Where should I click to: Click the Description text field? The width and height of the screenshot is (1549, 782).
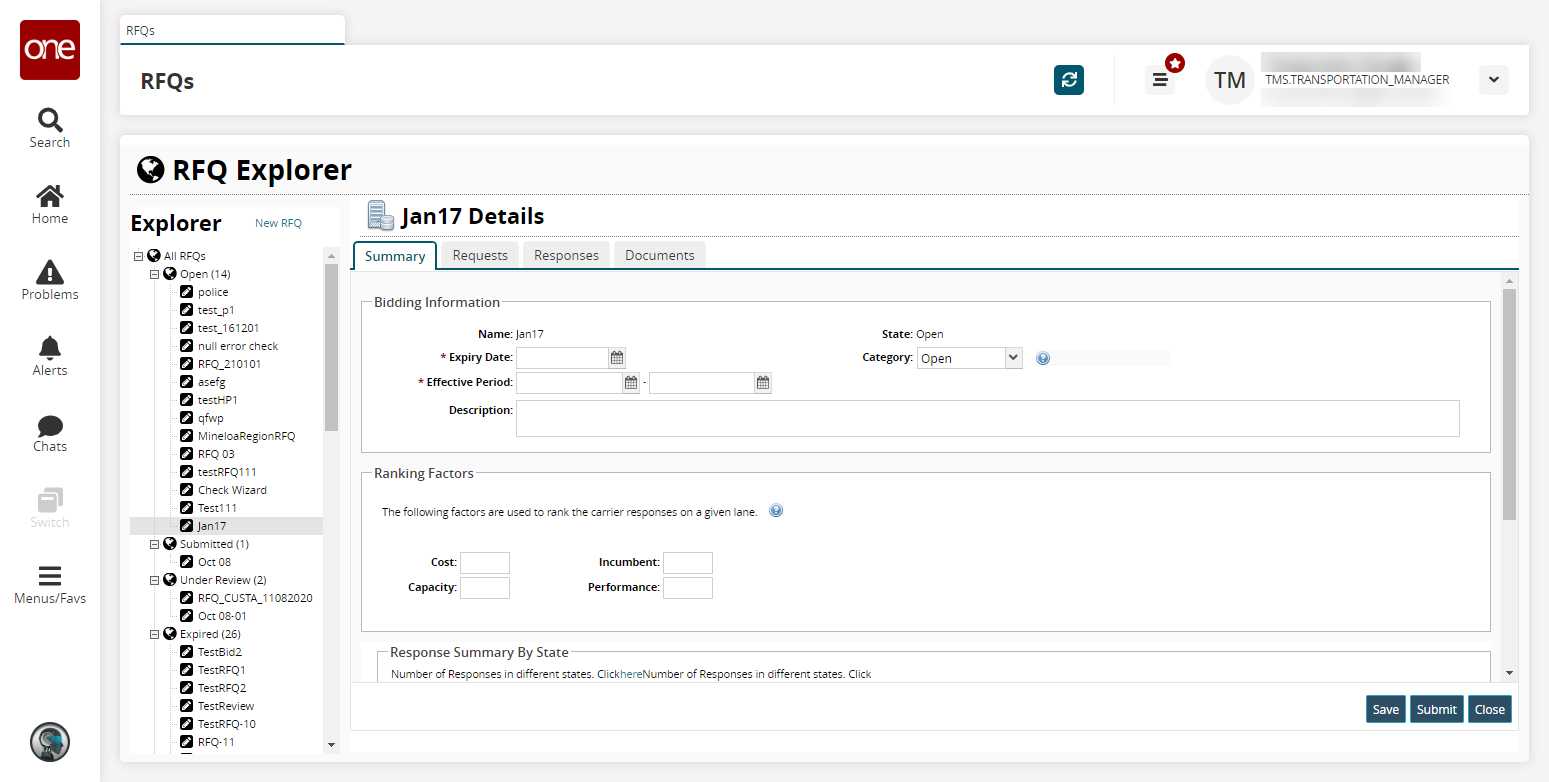987,419
